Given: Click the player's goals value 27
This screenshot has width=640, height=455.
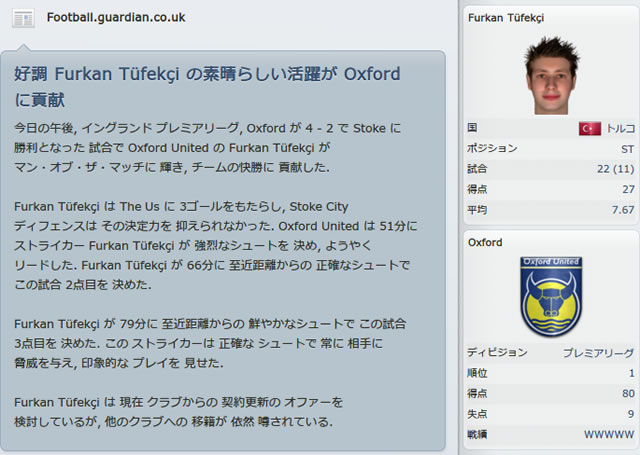Looking at the screenshot, I should pyautogui.click(x=628, y=189).
